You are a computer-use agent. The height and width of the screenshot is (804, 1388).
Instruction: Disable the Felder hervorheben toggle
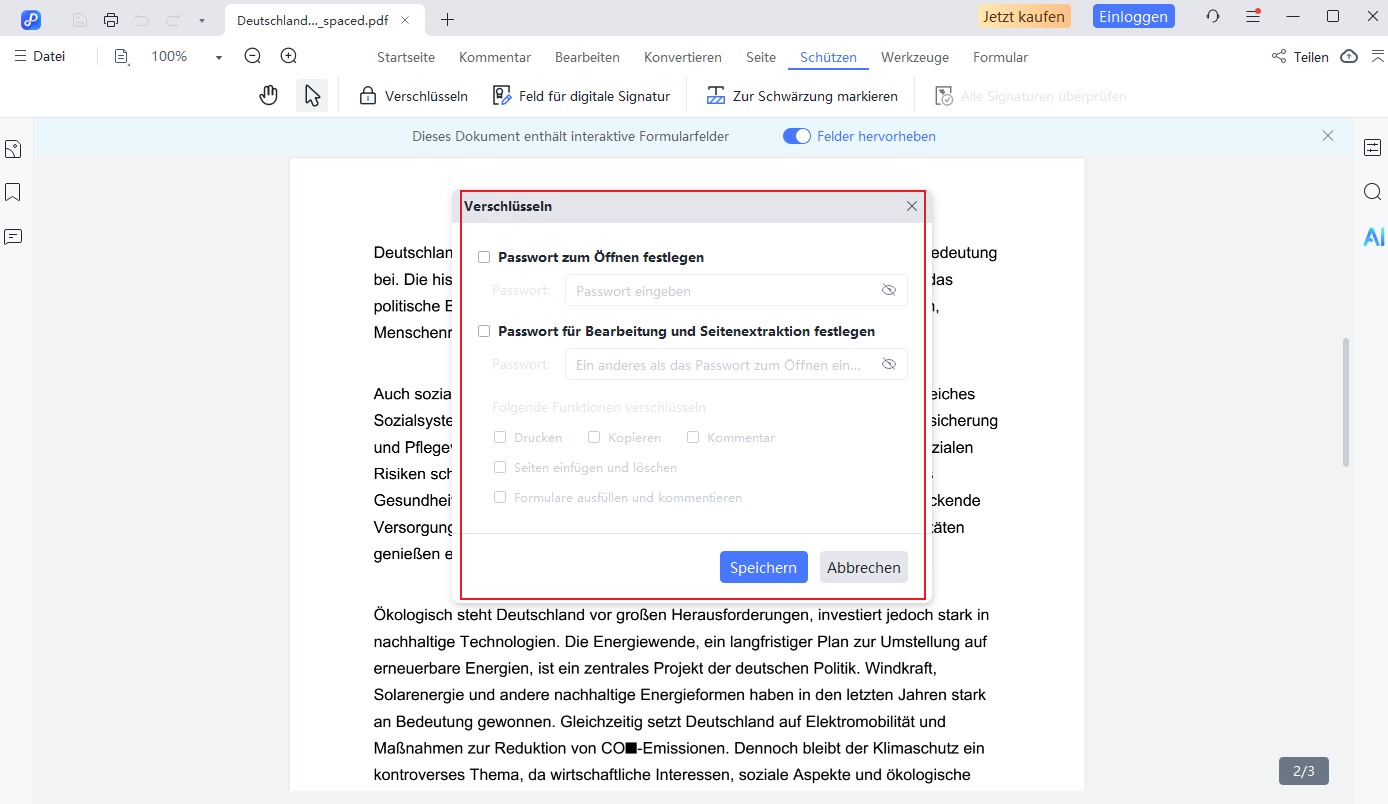pos(796,135)
